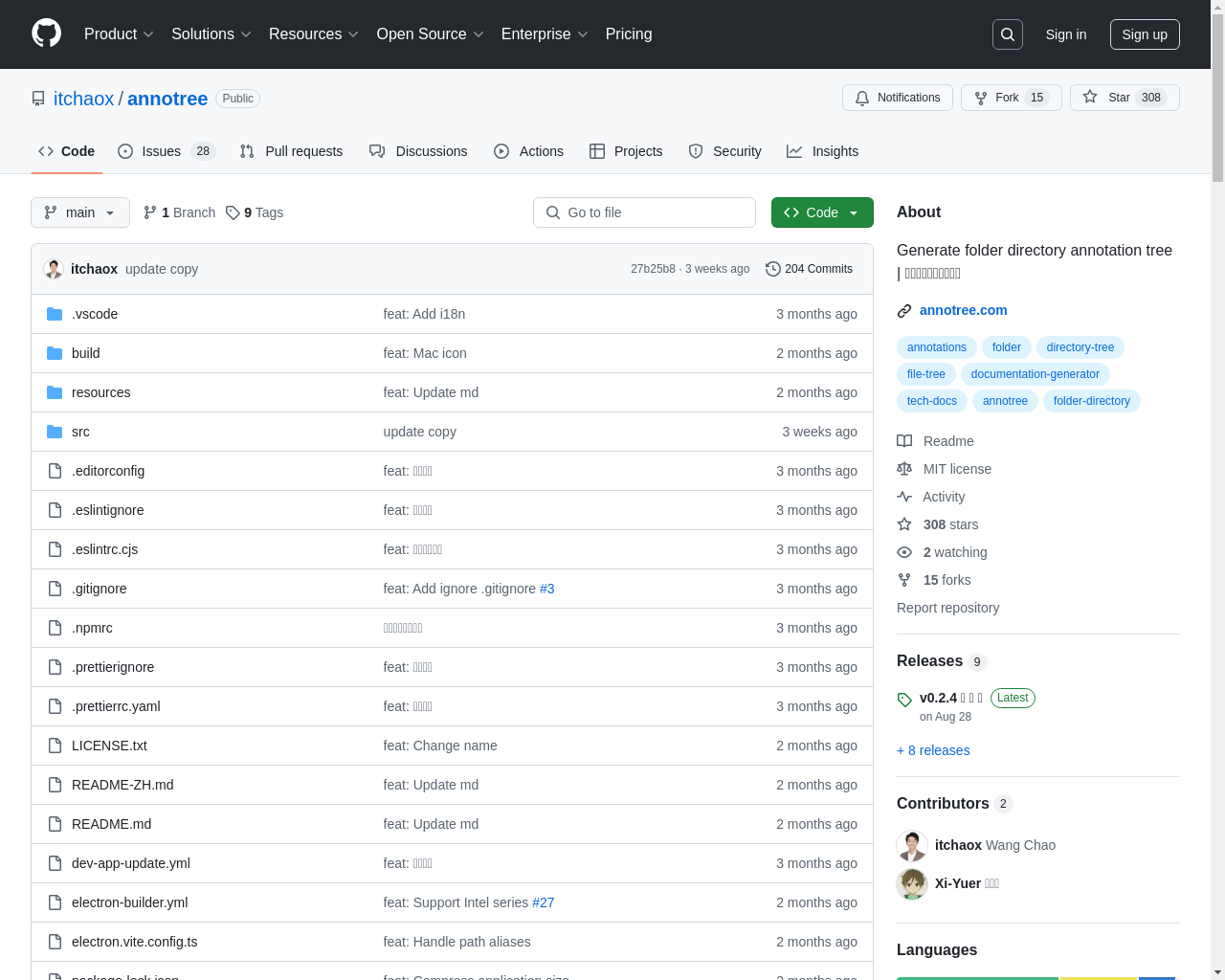
Task: Click the LICENSE.txt file icon
Action: [x=55, y=746]
